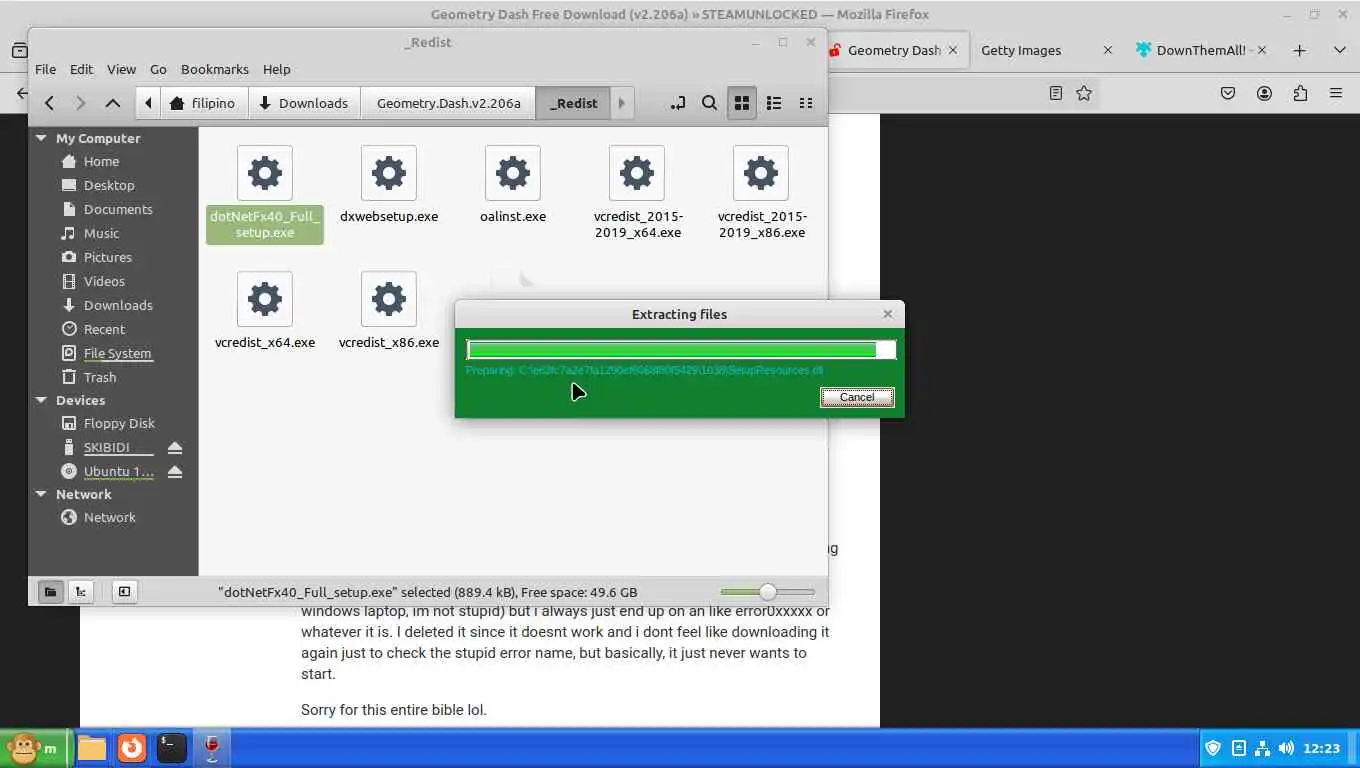Adjust the icon zoom slider
The width and height of the screenshot is (1360, 768).
[x=767, y=592]
